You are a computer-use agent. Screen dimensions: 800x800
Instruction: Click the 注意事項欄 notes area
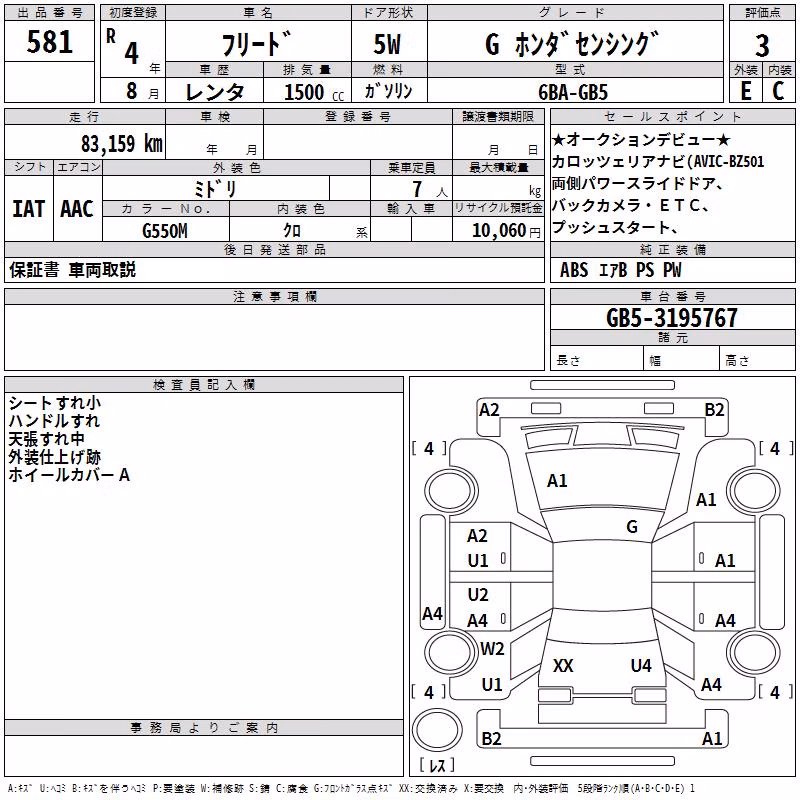(274, 337)
